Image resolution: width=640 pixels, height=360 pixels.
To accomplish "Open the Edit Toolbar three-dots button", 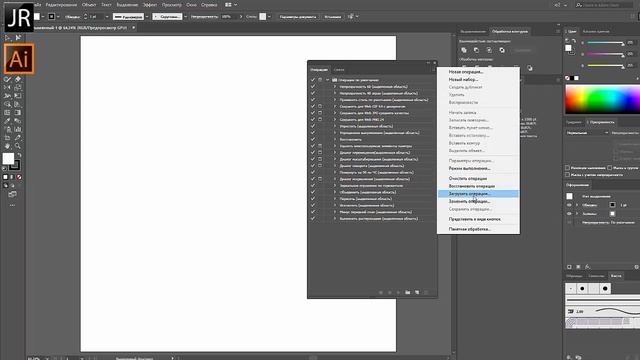I will 12,205.
